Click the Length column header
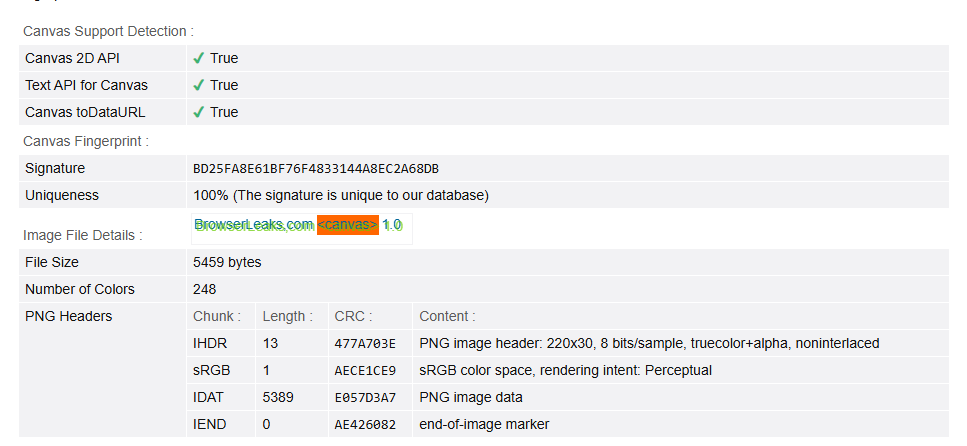 coord(288,316)
